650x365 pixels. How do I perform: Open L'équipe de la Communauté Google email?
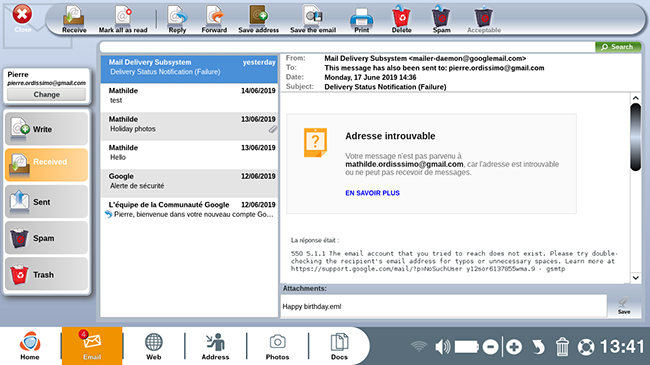click(x=189, y=211)
